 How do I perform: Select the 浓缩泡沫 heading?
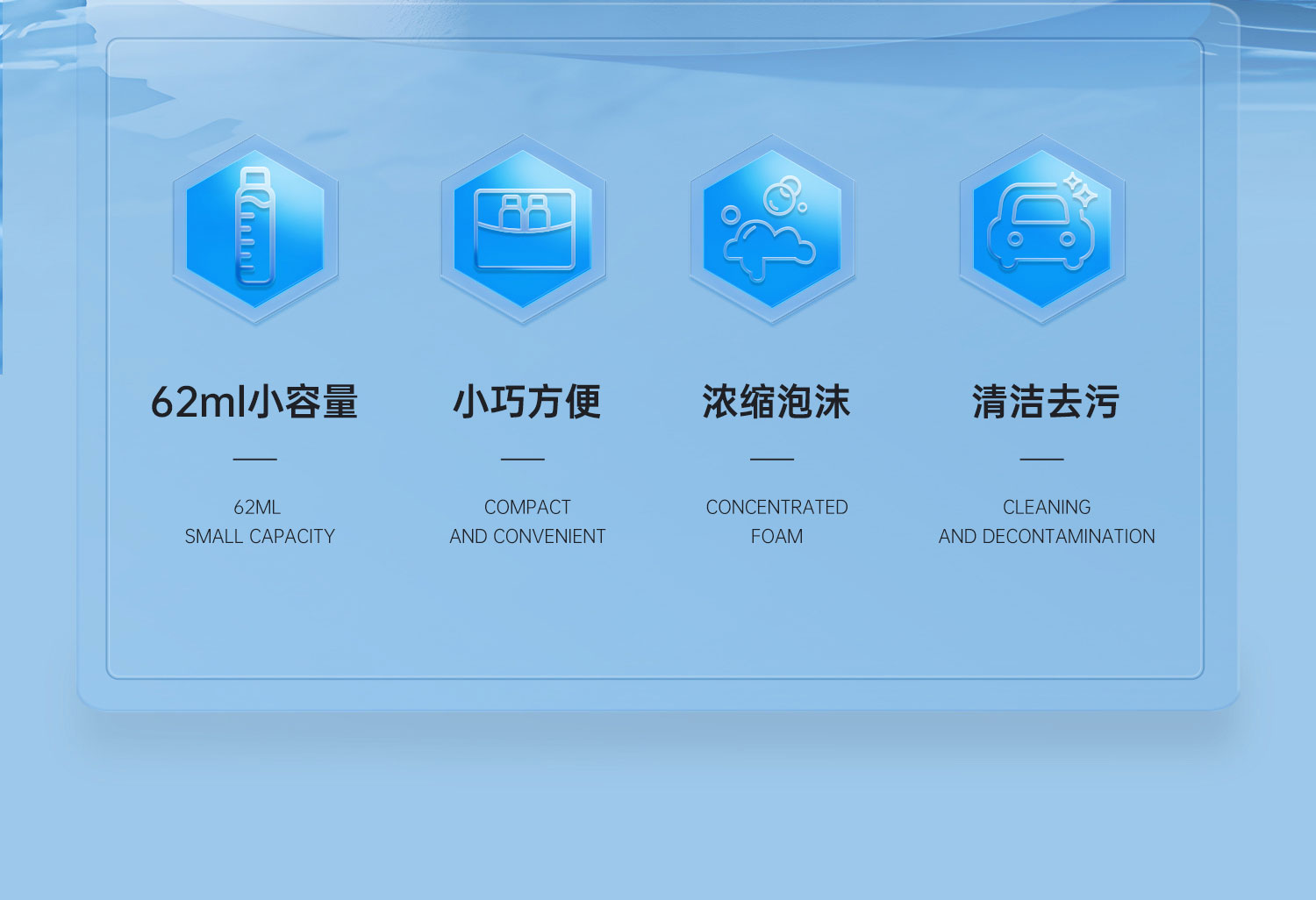tap(776, 402)
